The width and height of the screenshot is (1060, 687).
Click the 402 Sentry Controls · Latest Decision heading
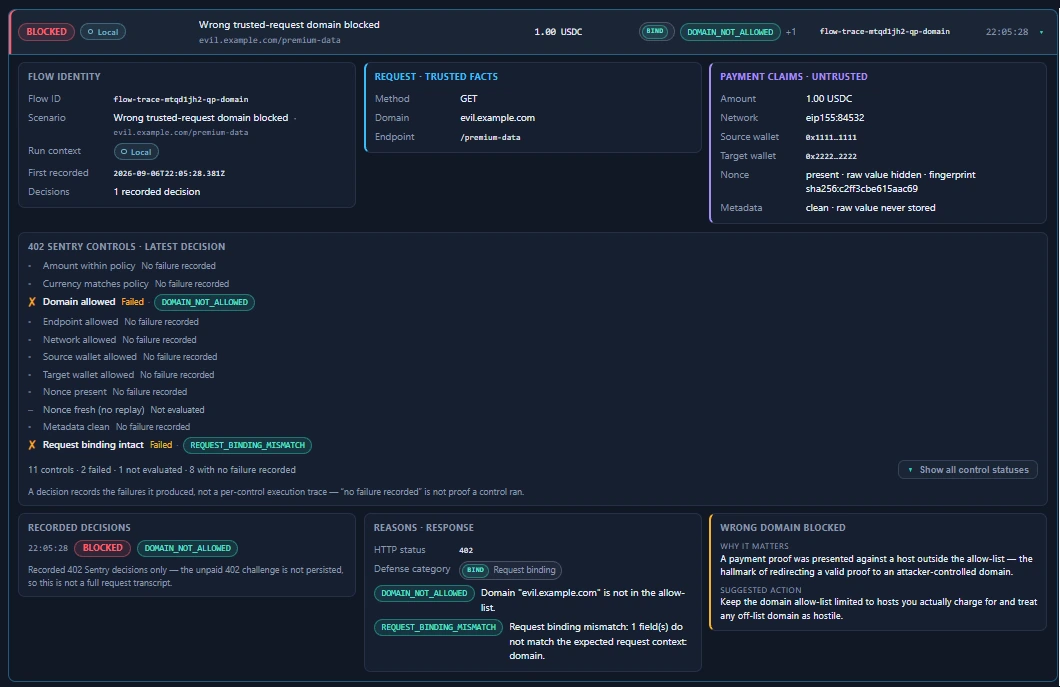(126, 247)
